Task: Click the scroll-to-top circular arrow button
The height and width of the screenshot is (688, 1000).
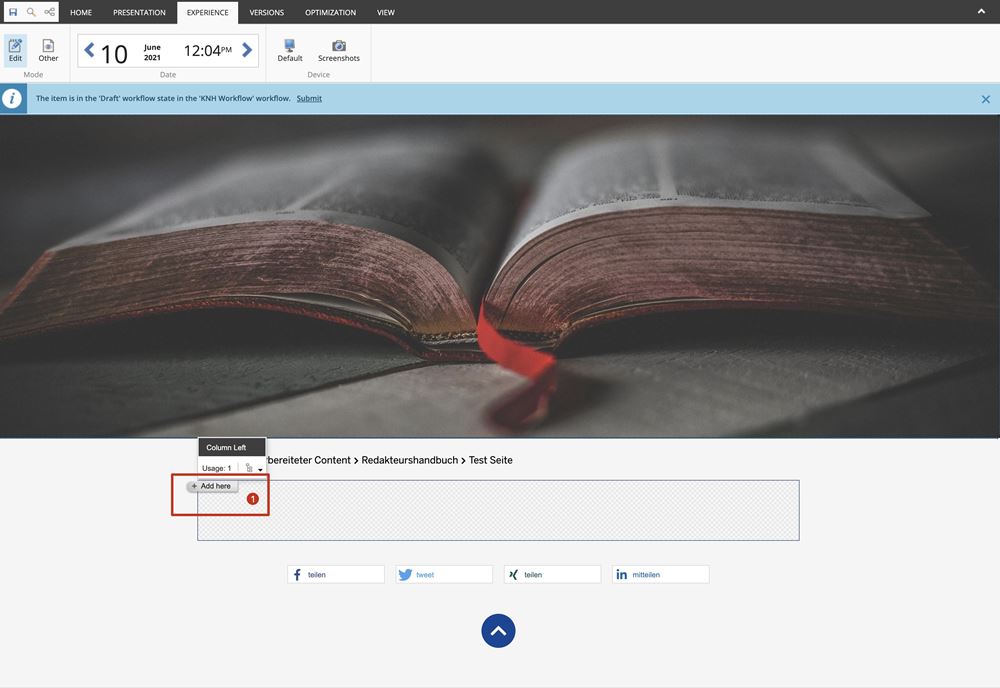Action: pos(498,631)
